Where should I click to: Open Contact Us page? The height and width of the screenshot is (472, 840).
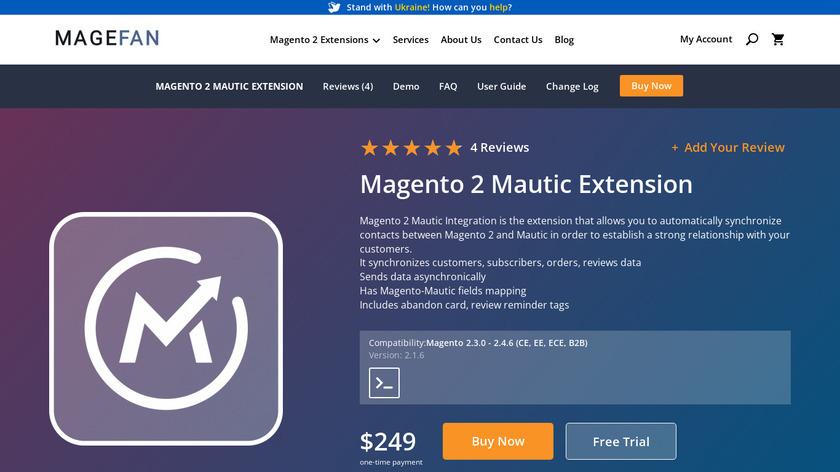(518, 40)
